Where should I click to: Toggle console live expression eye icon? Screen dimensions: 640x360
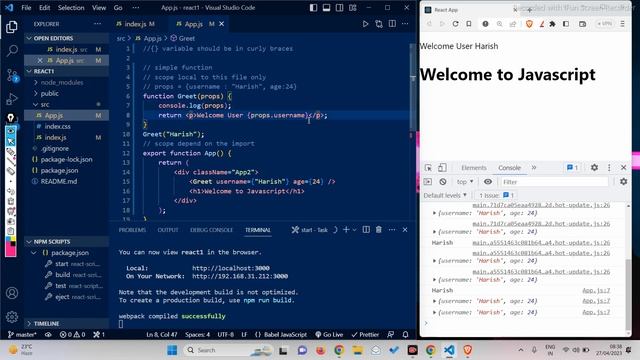pos(488,182)
